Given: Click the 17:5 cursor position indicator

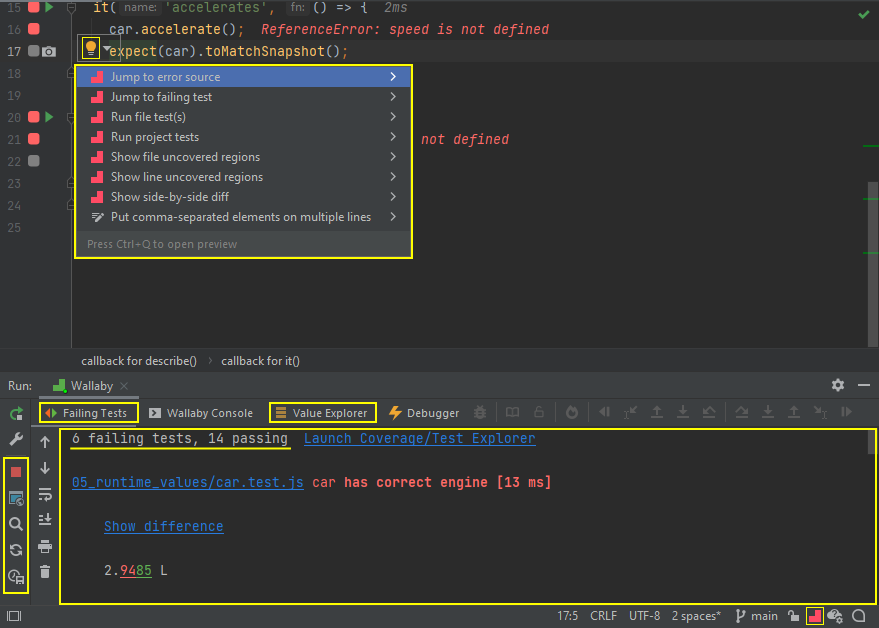Looking at the screenshot, I should 567,616.
